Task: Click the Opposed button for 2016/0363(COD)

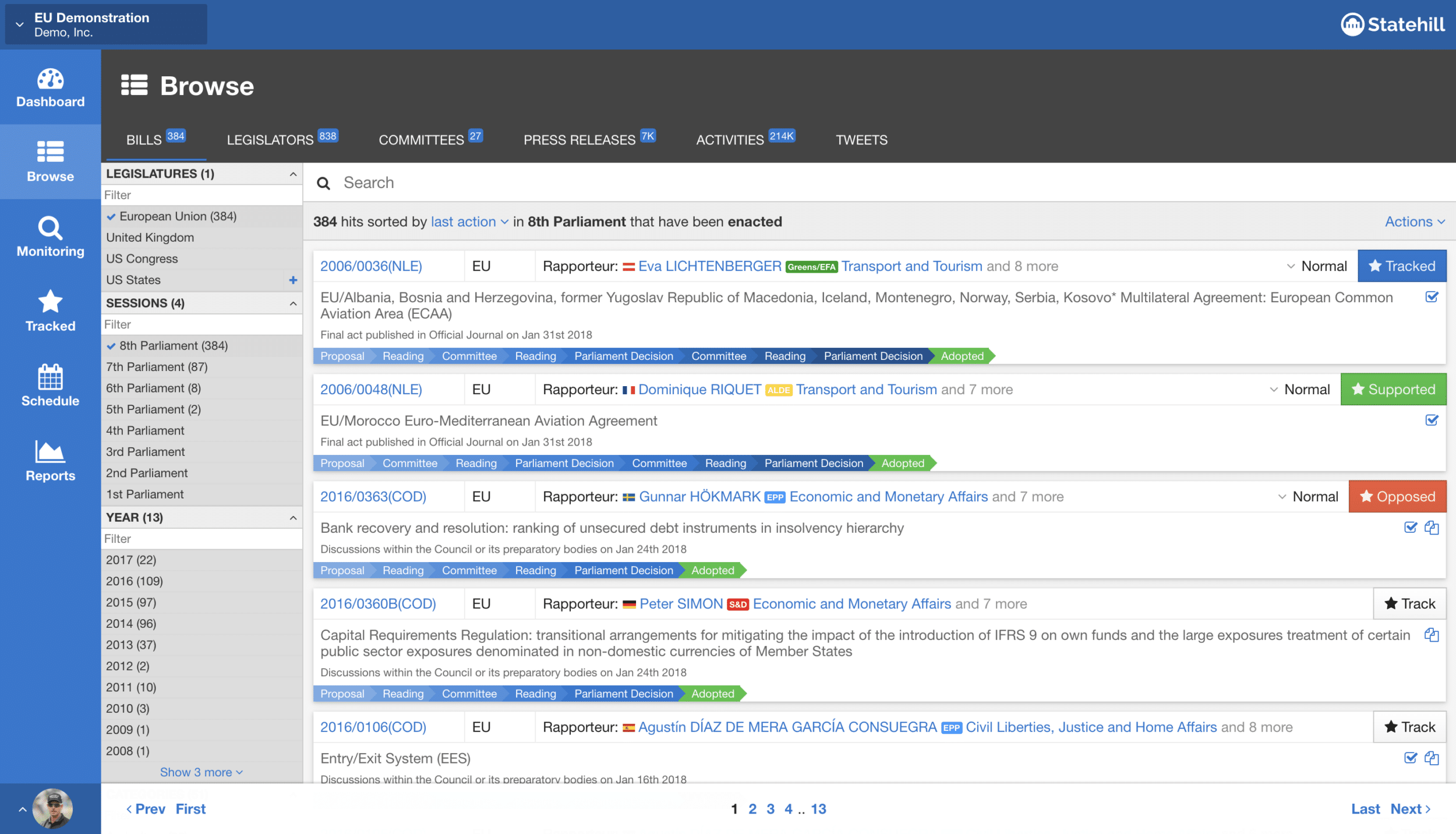Action: [1397, 496]
